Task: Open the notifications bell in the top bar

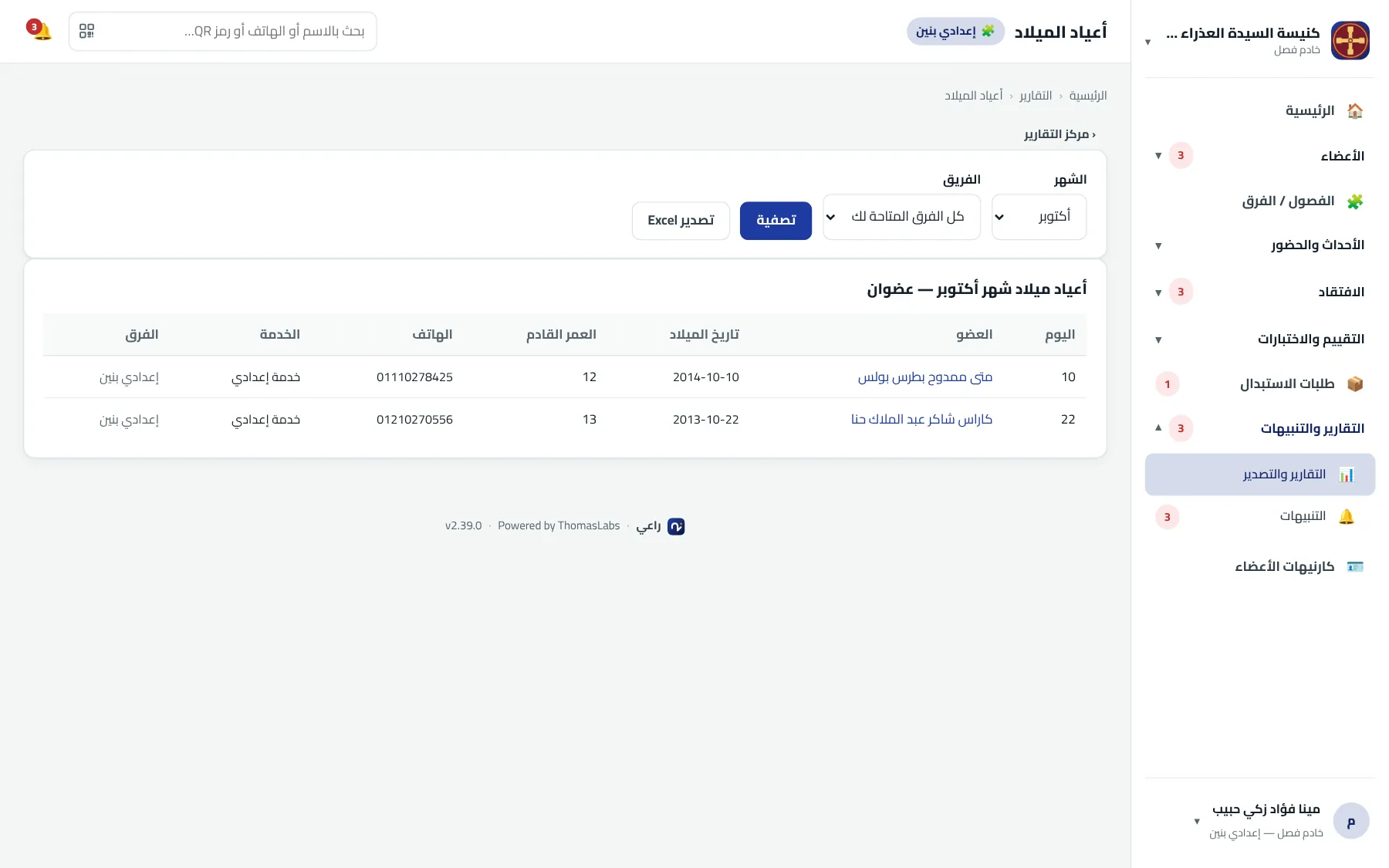Action: (40, 31)
